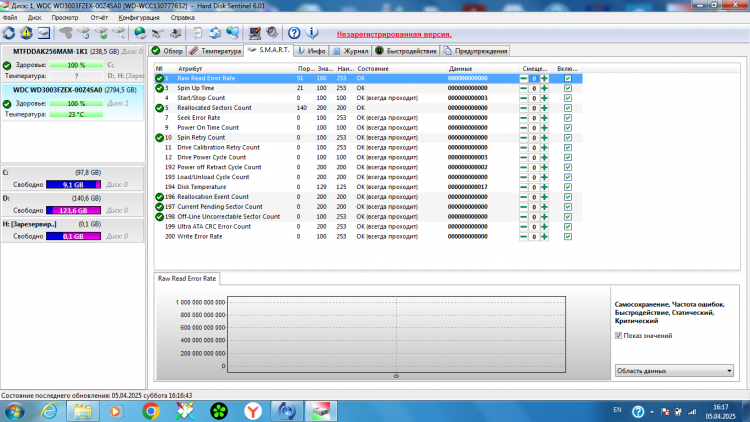This screenshot has height=422, width=750.
Task: Toggle enable checkbox for Write Error Rate
Action: tap(568, 237)
